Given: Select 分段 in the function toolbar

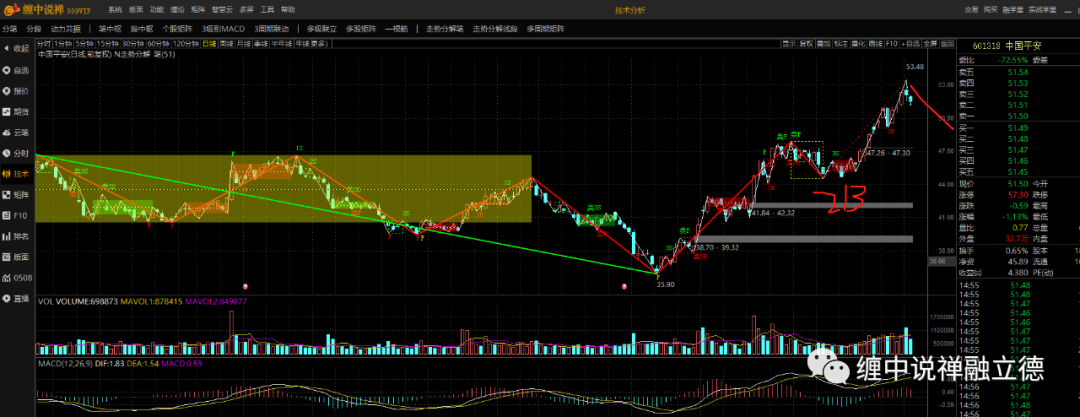Looking at the screenshot, I should tap(34, 29).
